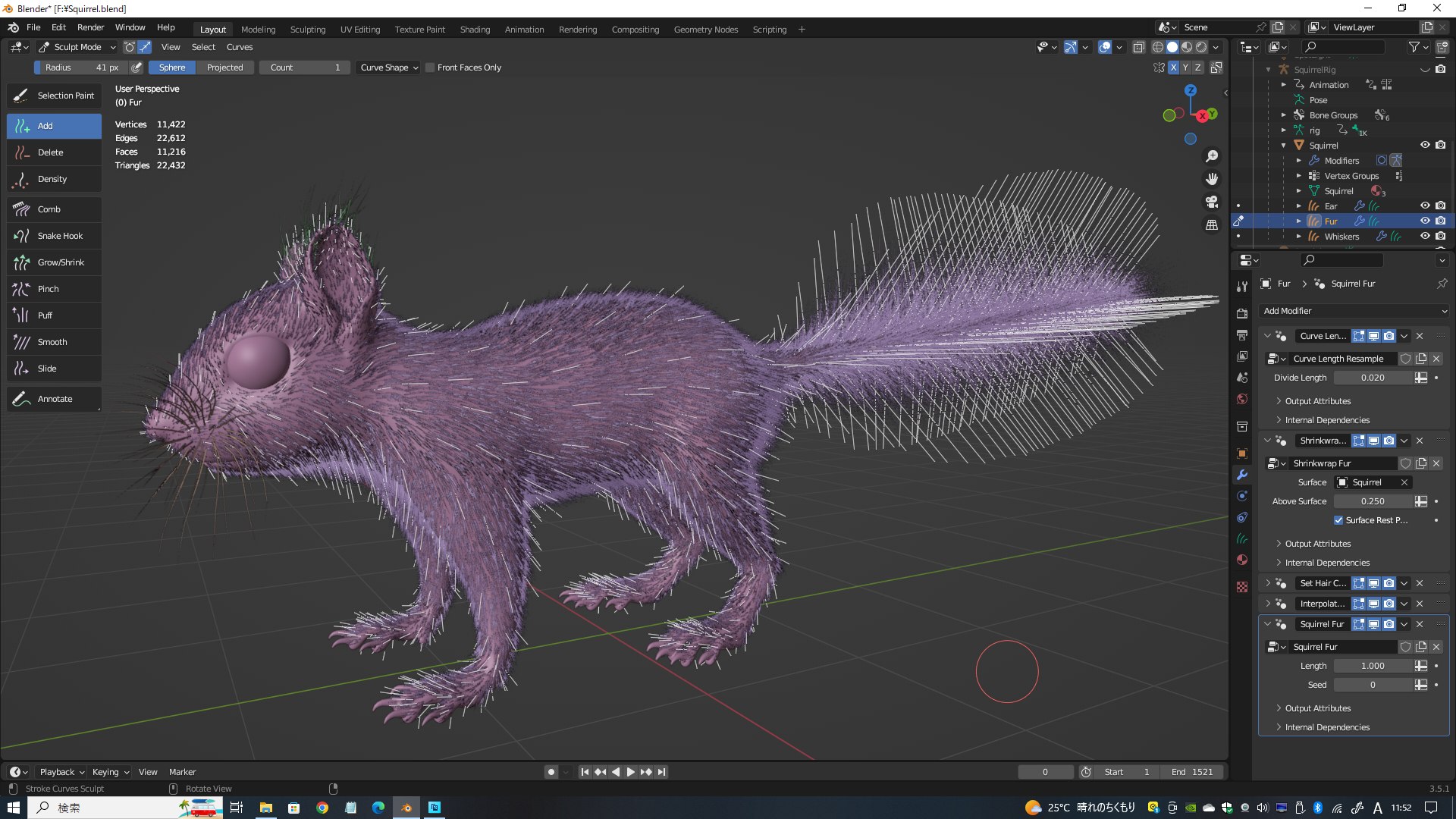Image resolution: width=1456 pixels, height=819 pixels.
Task: Expand the Interpolate modifier panel
Action: pos(1267,604)
